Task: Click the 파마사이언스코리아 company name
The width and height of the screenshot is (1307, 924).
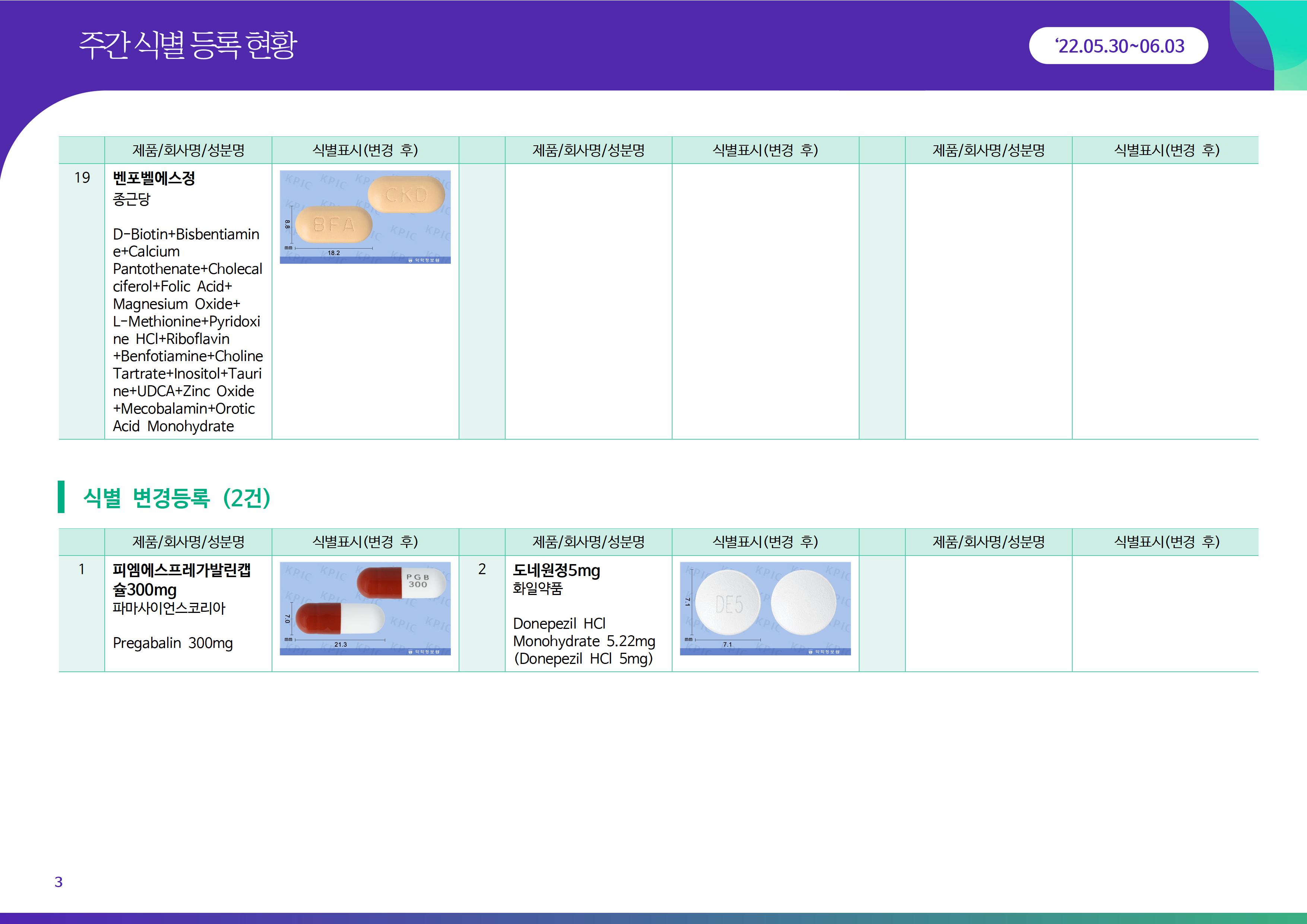Action: [169, 608]
